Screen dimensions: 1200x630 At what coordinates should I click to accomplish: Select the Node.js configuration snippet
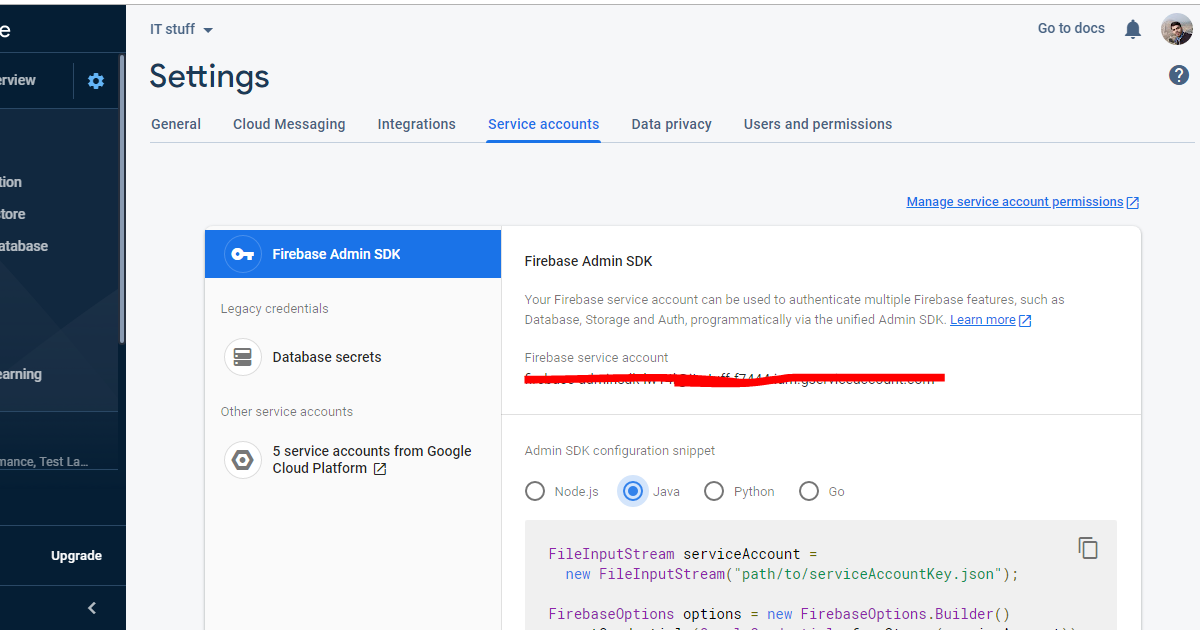pyautogui.click(x=535, y=491)
